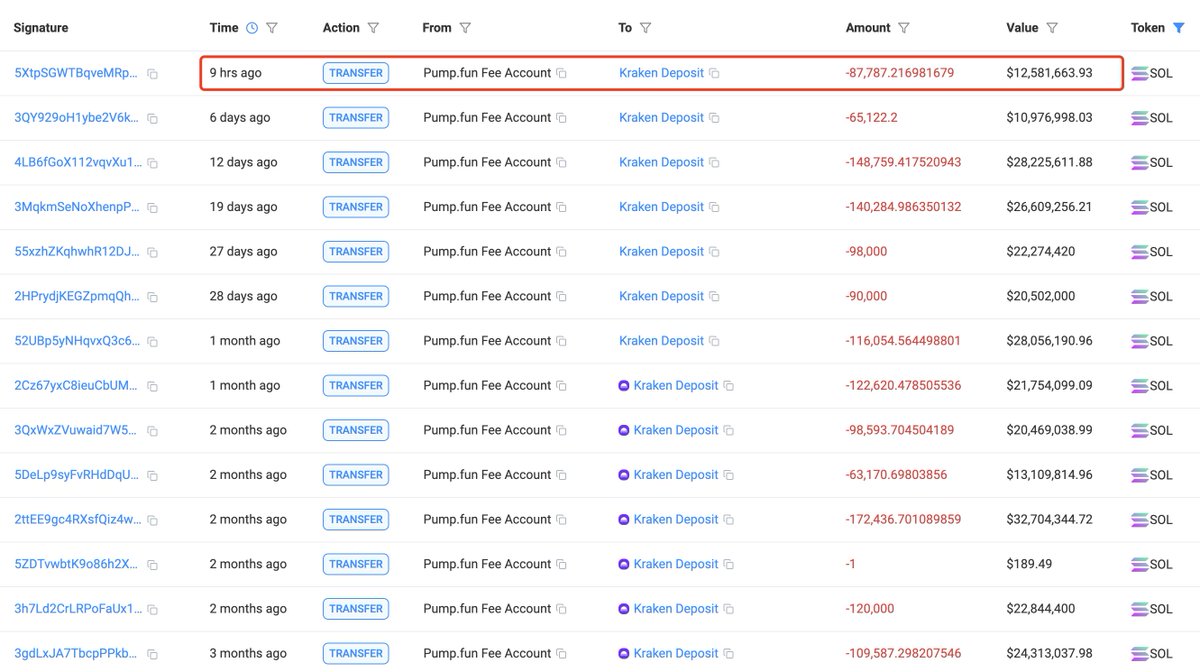The height and width of the screenshot is (672, 1200).
Task: Click TRANSFER badge in the 3 months ago row
Action: click(x=356, y=653)
